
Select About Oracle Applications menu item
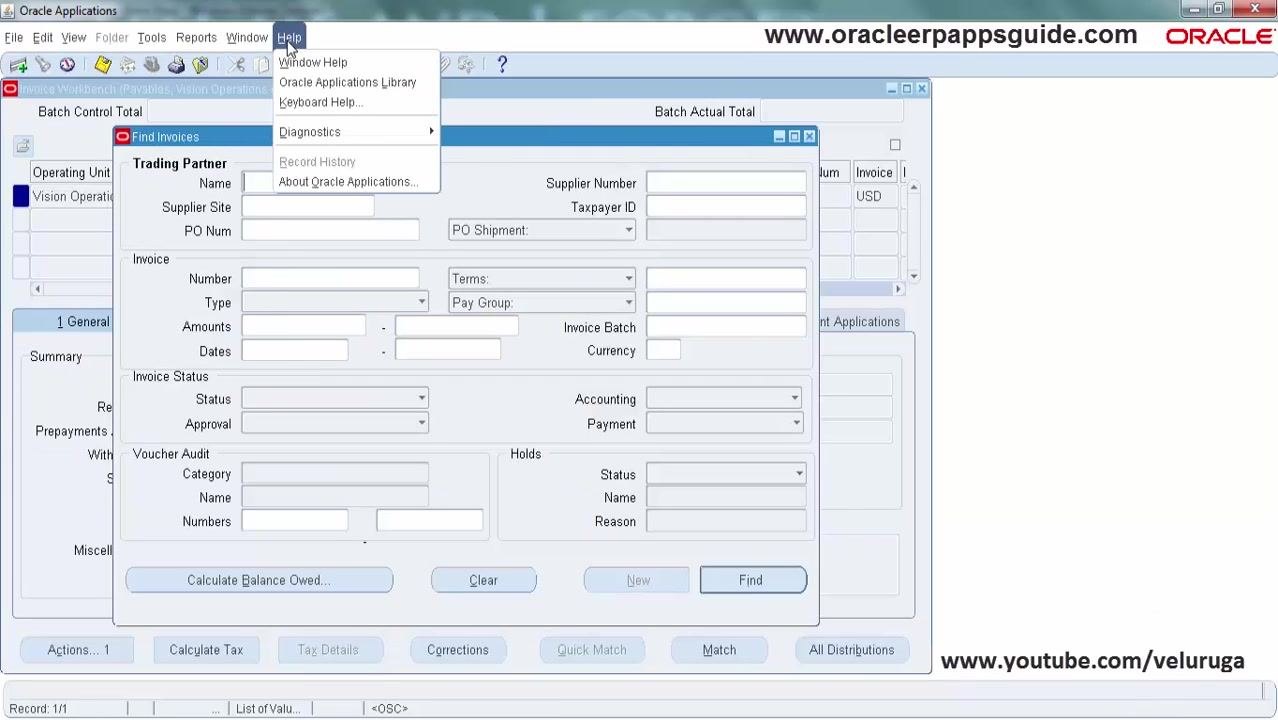pyautogui.click(x=356, y=182)
